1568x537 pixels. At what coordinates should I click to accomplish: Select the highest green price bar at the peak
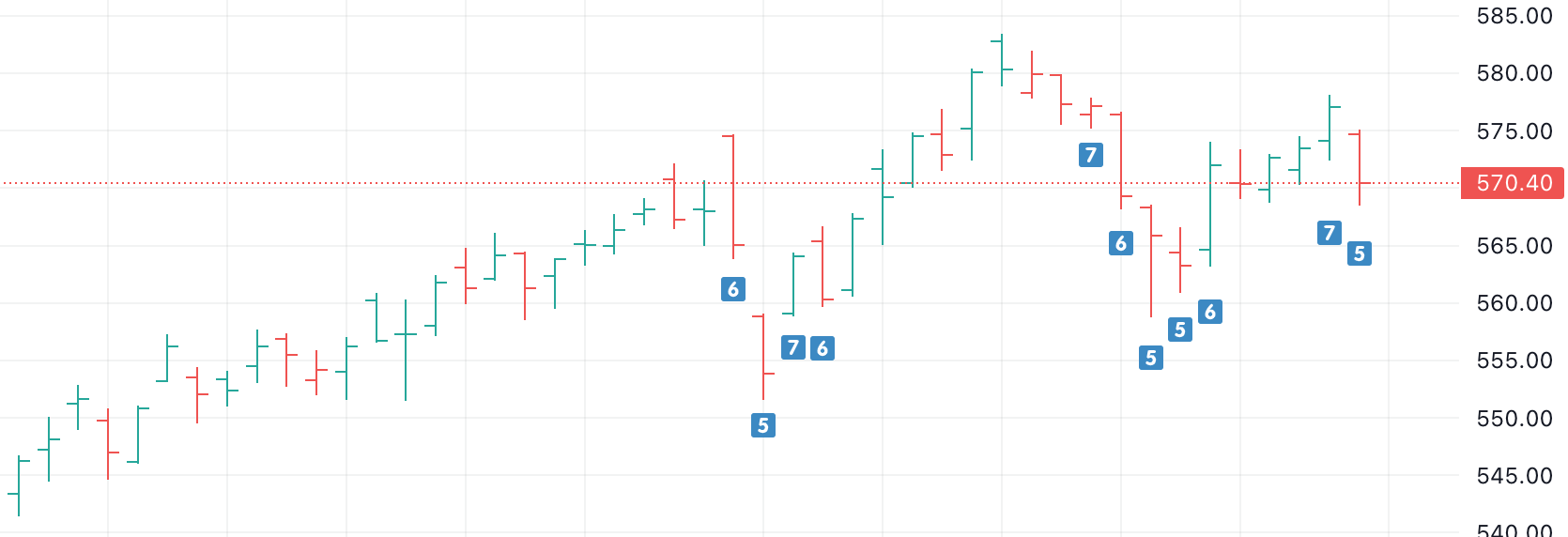coord(1002,60)
